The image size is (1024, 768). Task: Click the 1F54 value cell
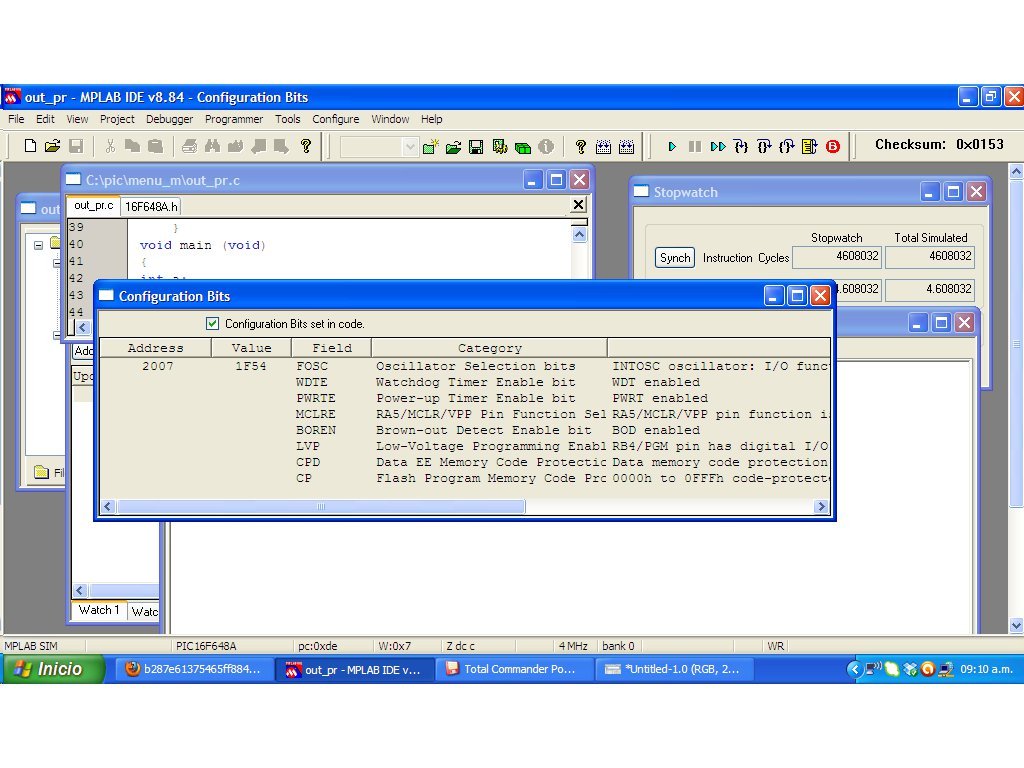(251, 366)
